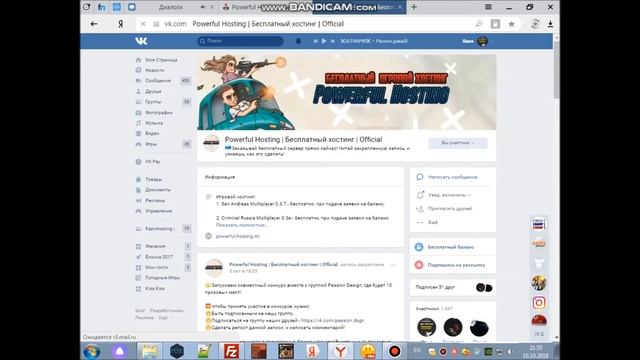This screenshot has width=640, height=360.
Task: Open the notifications bell in VK header
Action: click(x=298, y=41)
